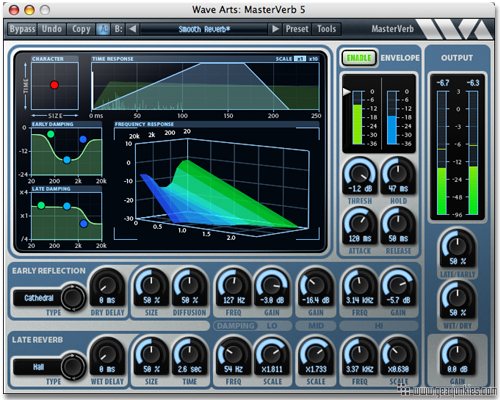Click the Early Reflection type selector wheel
The width and height of the screenshot is (500, 400).
[73, 298]
